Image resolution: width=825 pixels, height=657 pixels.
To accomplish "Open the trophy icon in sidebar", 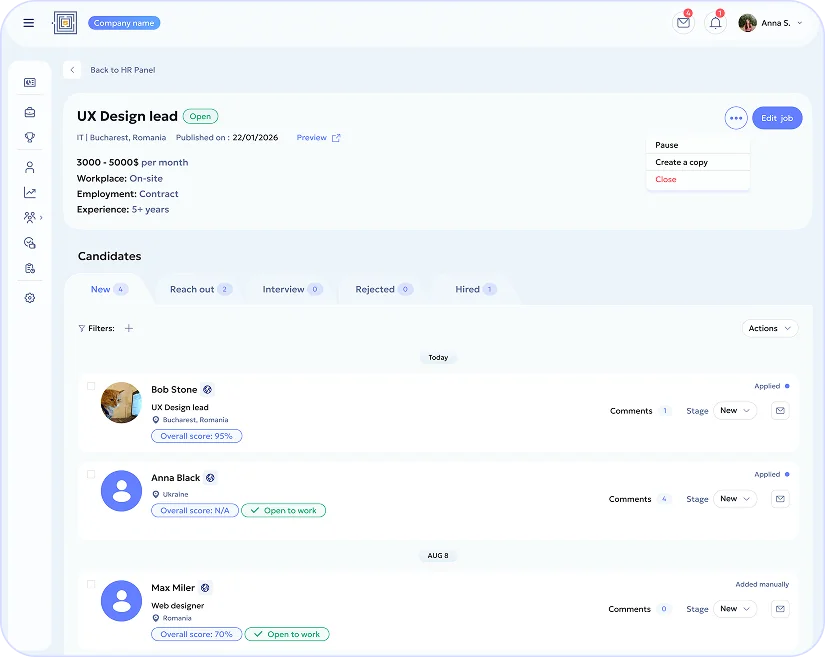I will click(x=30, y=137).
